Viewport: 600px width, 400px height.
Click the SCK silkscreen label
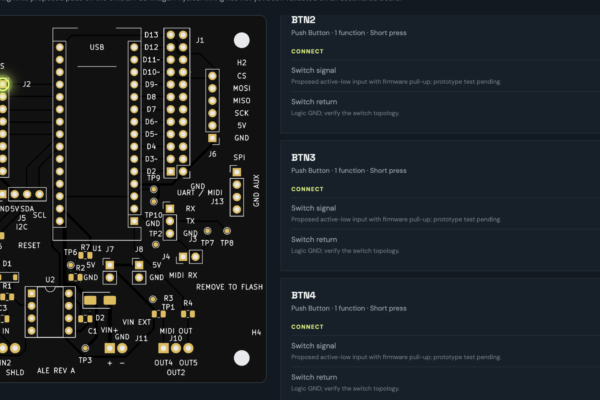241,113
